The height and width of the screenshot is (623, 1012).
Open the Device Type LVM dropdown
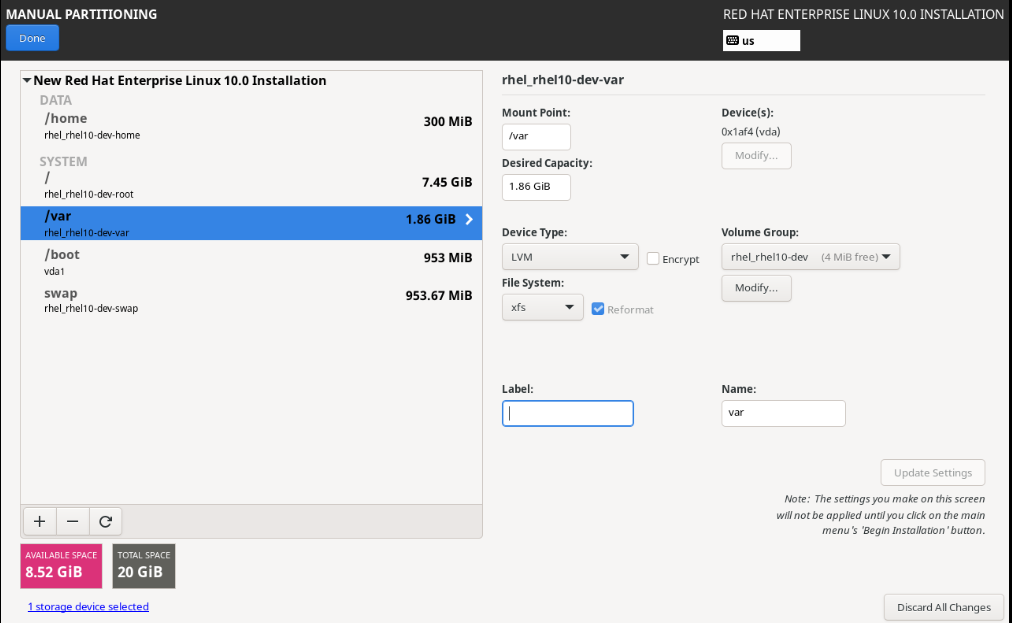[x=570, y=257]
